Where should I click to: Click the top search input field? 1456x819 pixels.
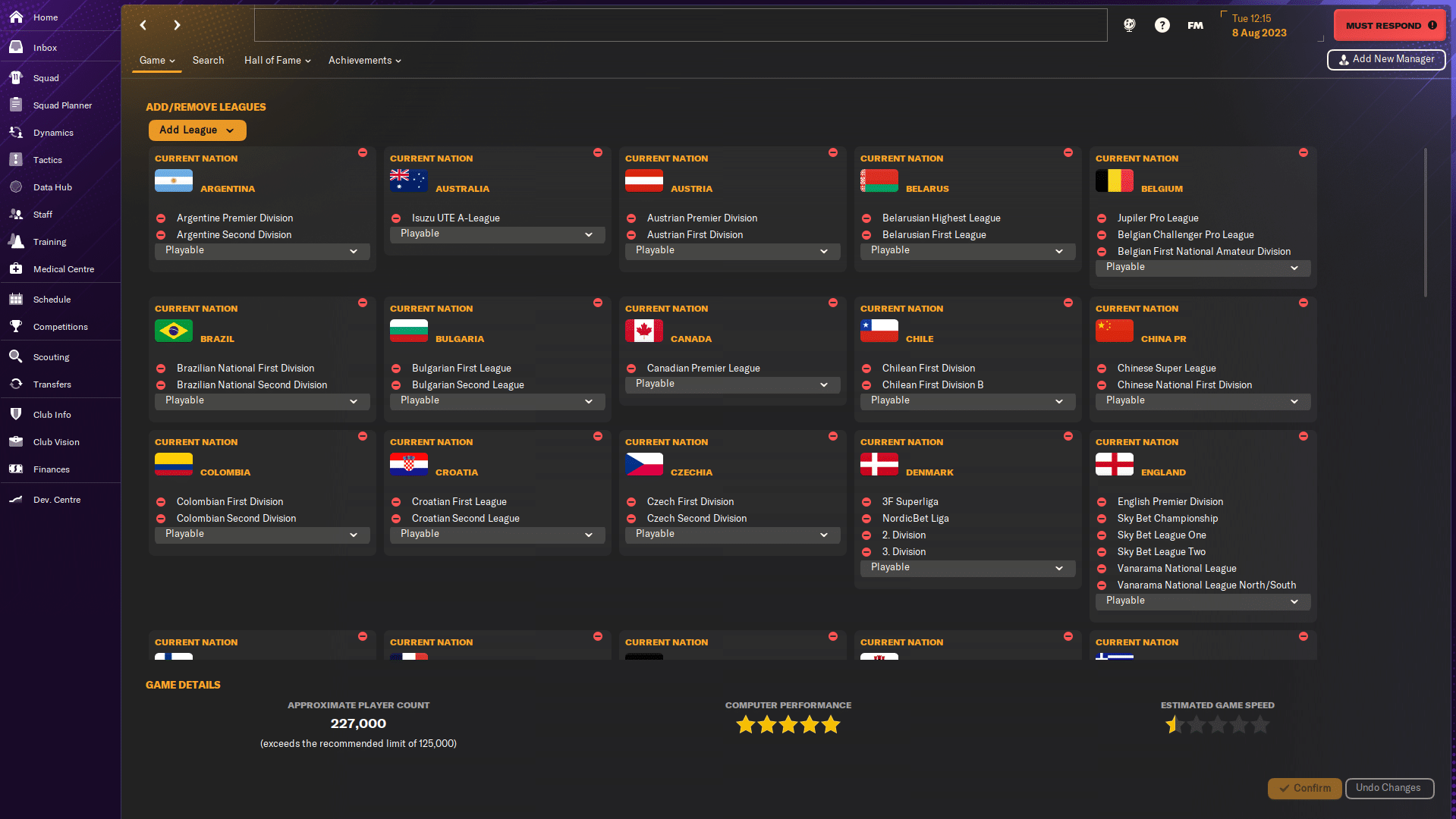coord(680,25)
